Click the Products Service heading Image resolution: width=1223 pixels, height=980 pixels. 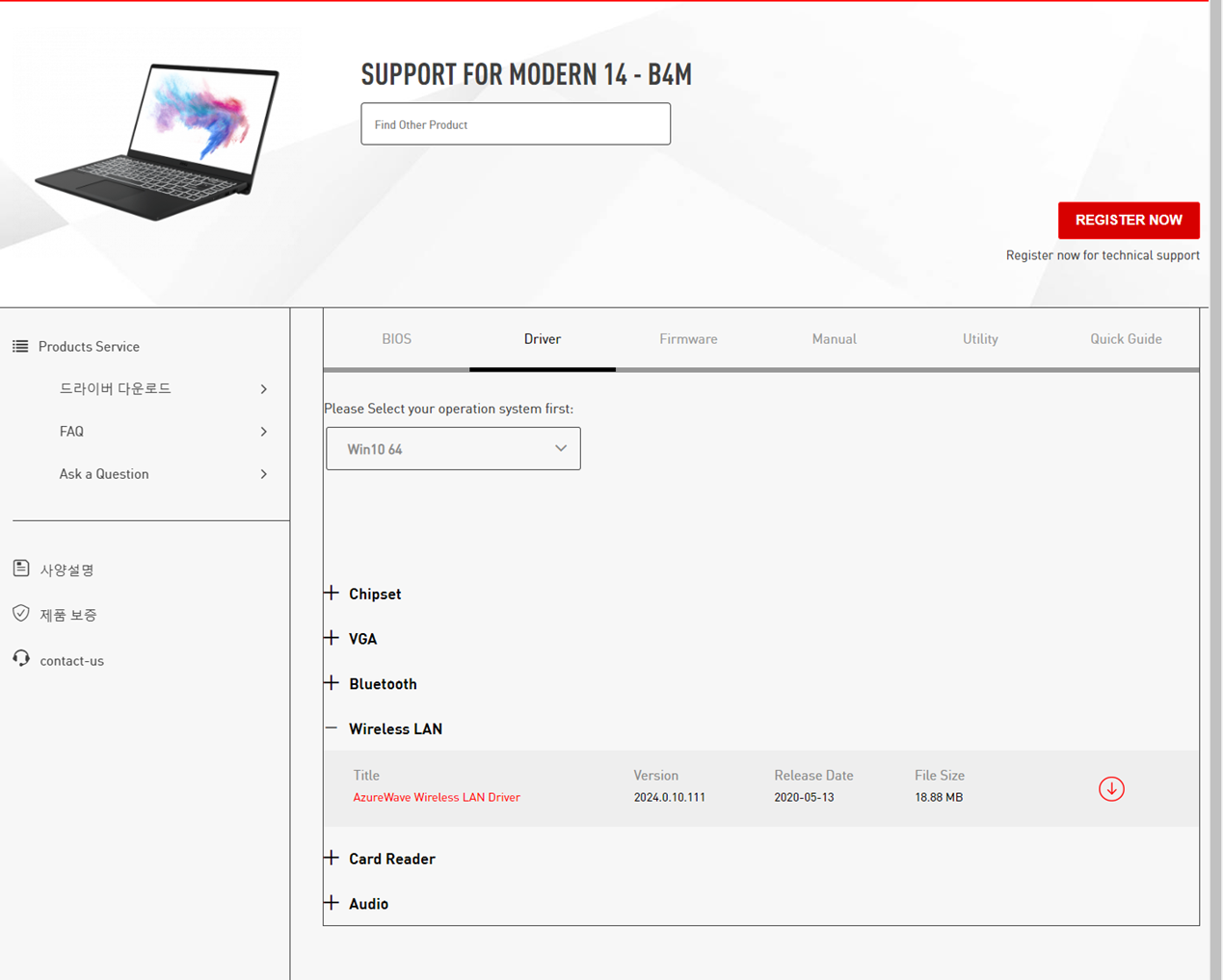[x=89, y=347]
